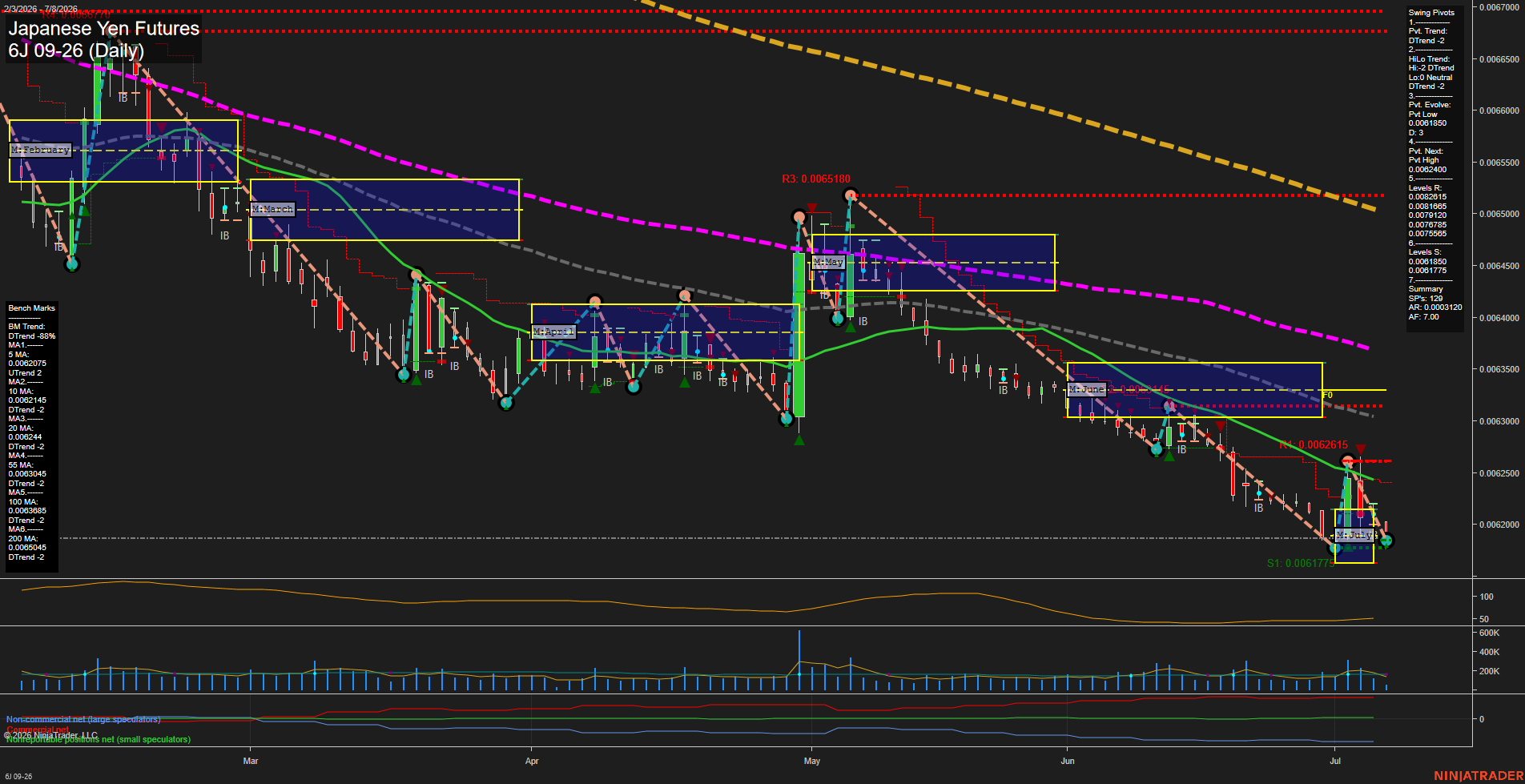1525x784 pixels.
Task: Click the 200 MA value 0.0065045
Action: (x=27, y=548)
